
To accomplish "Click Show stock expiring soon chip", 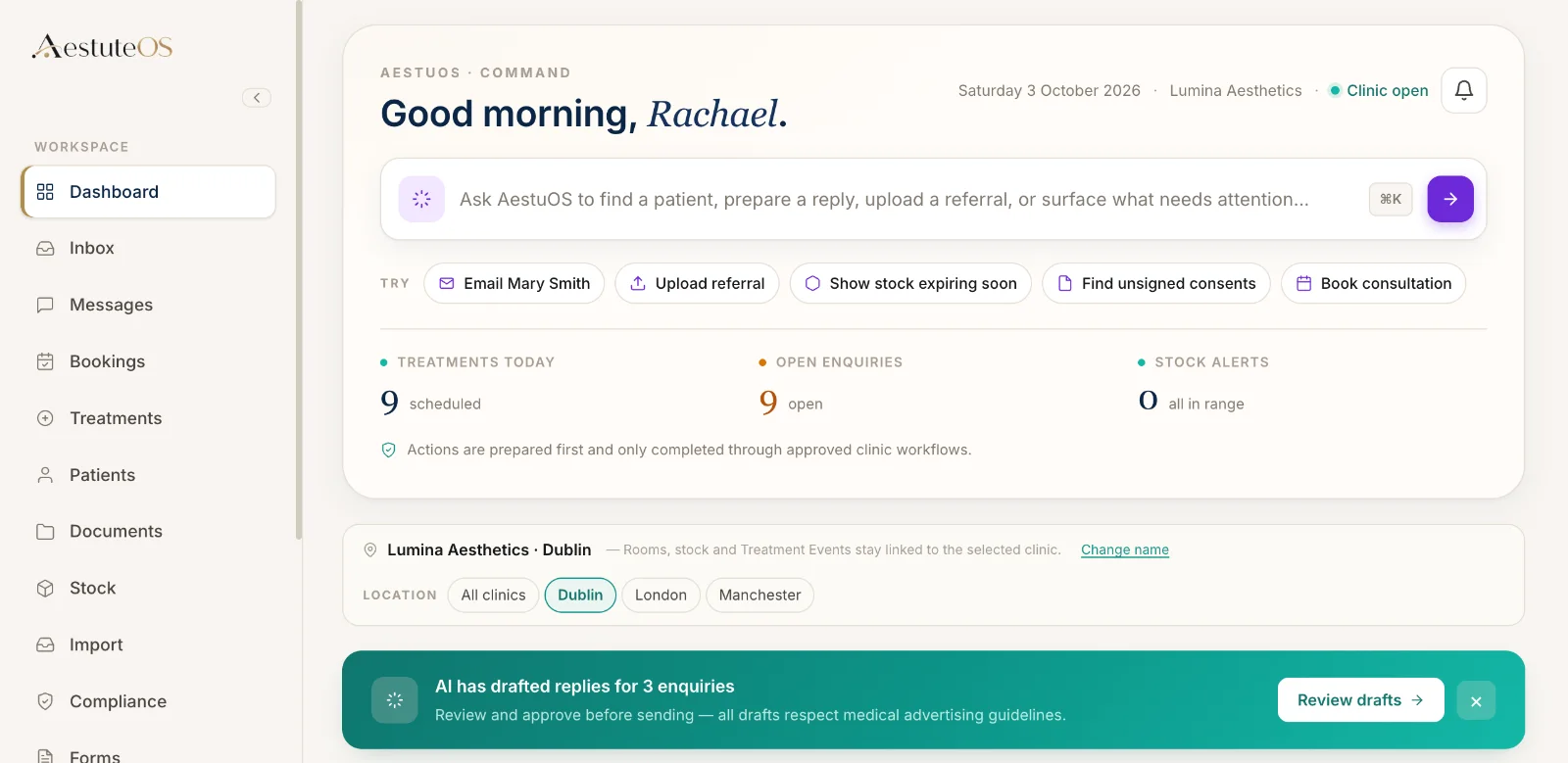I will [x=910, y=283].
